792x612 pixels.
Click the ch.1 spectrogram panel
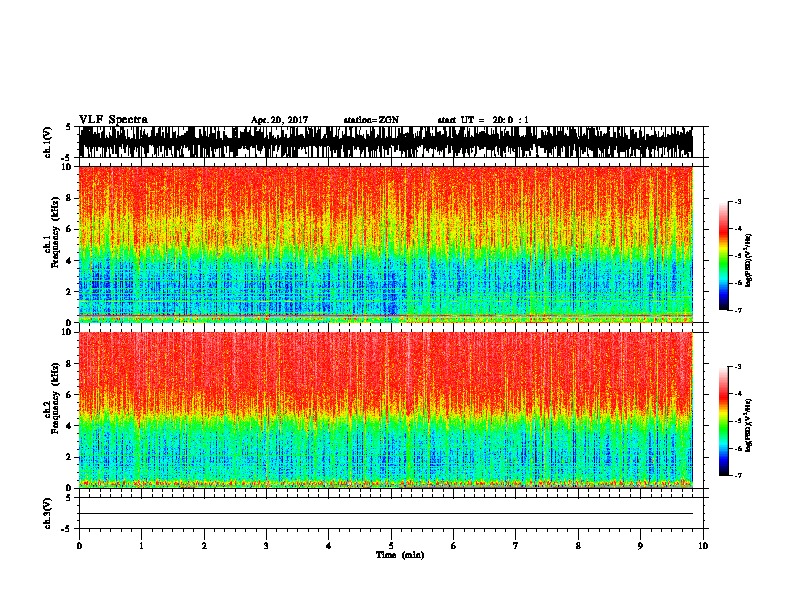(386, 244)
